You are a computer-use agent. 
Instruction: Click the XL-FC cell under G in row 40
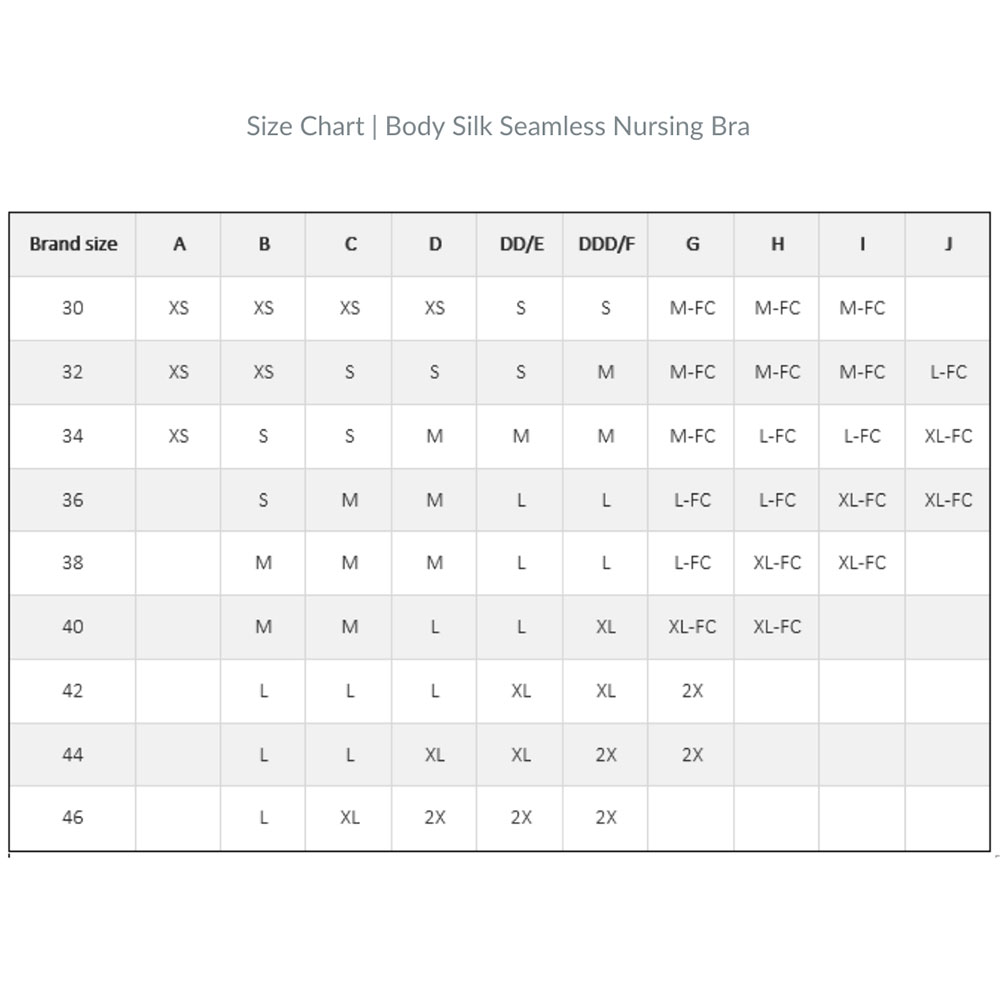pyautogui.click(x=692, y=627)
